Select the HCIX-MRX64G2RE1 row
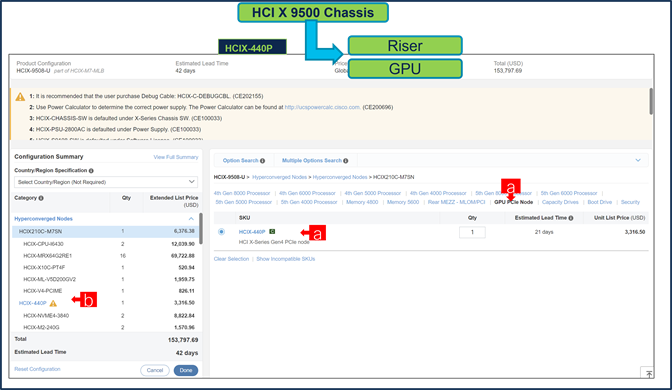This screenshot has width=672, height=390. [x=105, y=256]
